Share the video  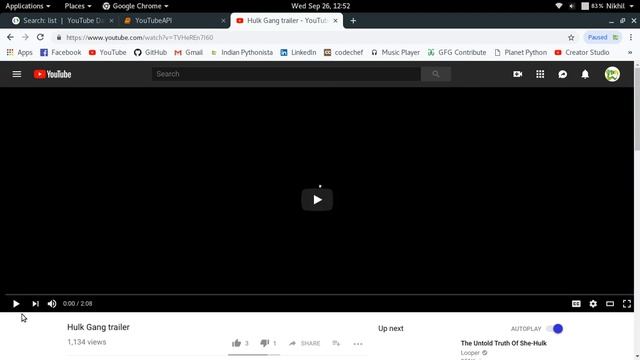pyautogui.click(x=304, y=343)
